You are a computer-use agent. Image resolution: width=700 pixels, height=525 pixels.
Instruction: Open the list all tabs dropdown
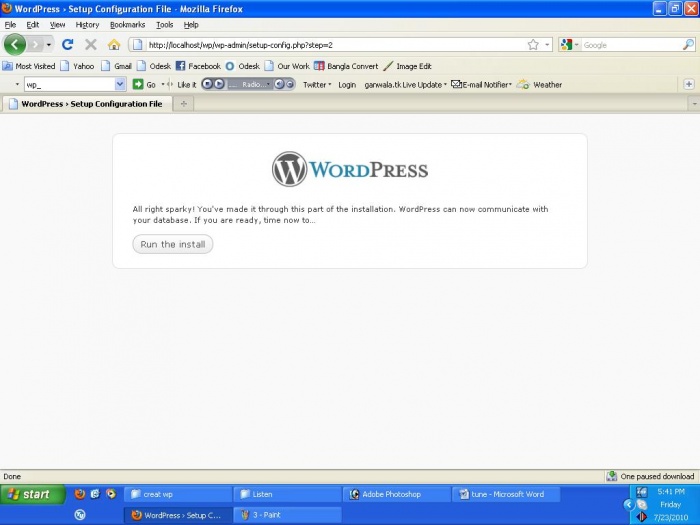(694, 104)
